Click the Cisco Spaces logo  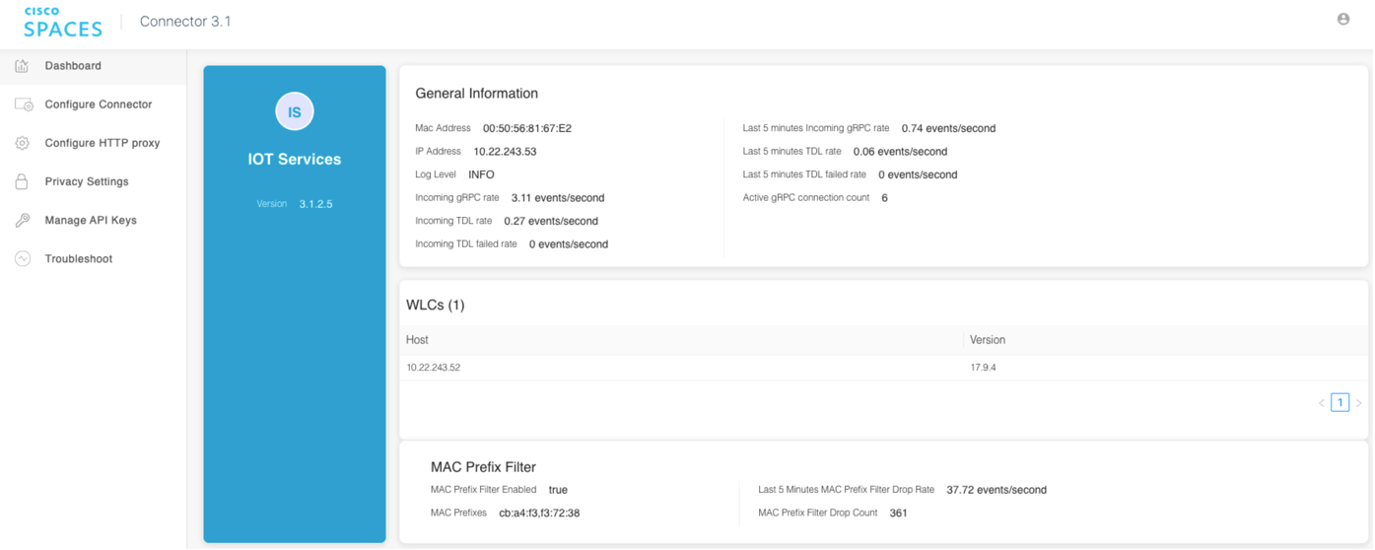[x=62, y=21]
